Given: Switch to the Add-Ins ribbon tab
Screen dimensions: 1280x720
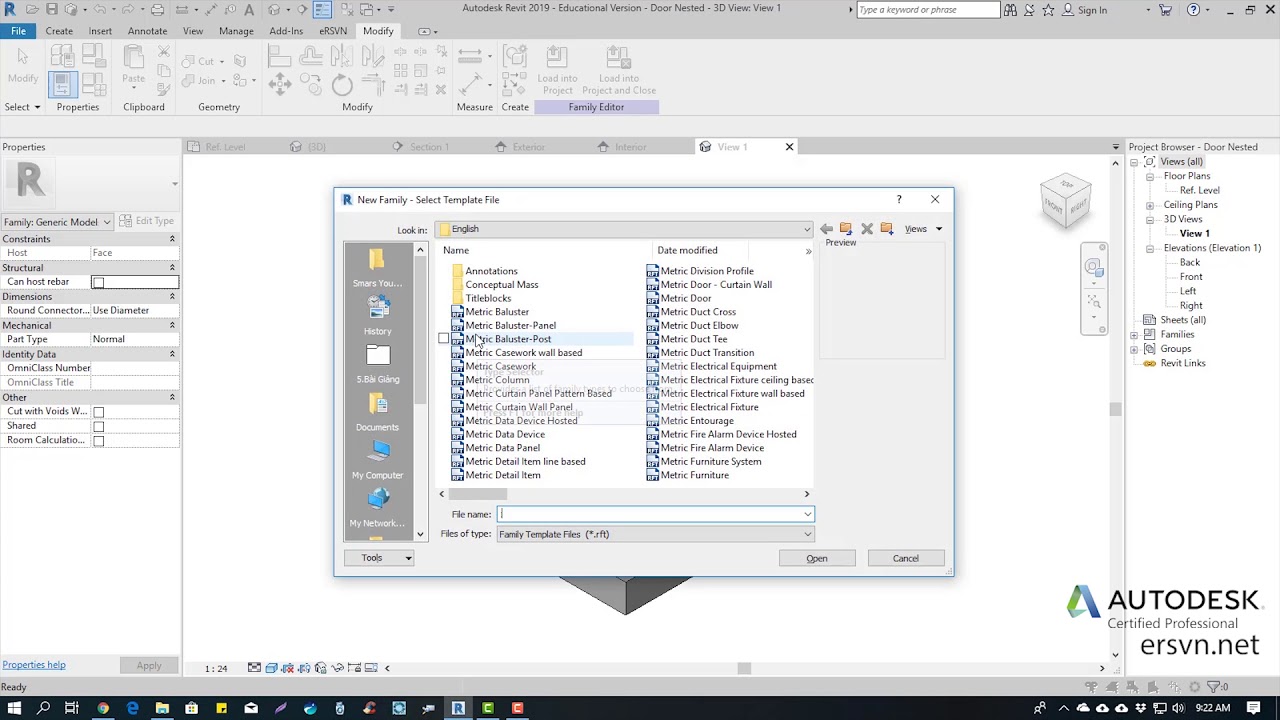Looking at the screenshot, I should [x=286, y=31].
